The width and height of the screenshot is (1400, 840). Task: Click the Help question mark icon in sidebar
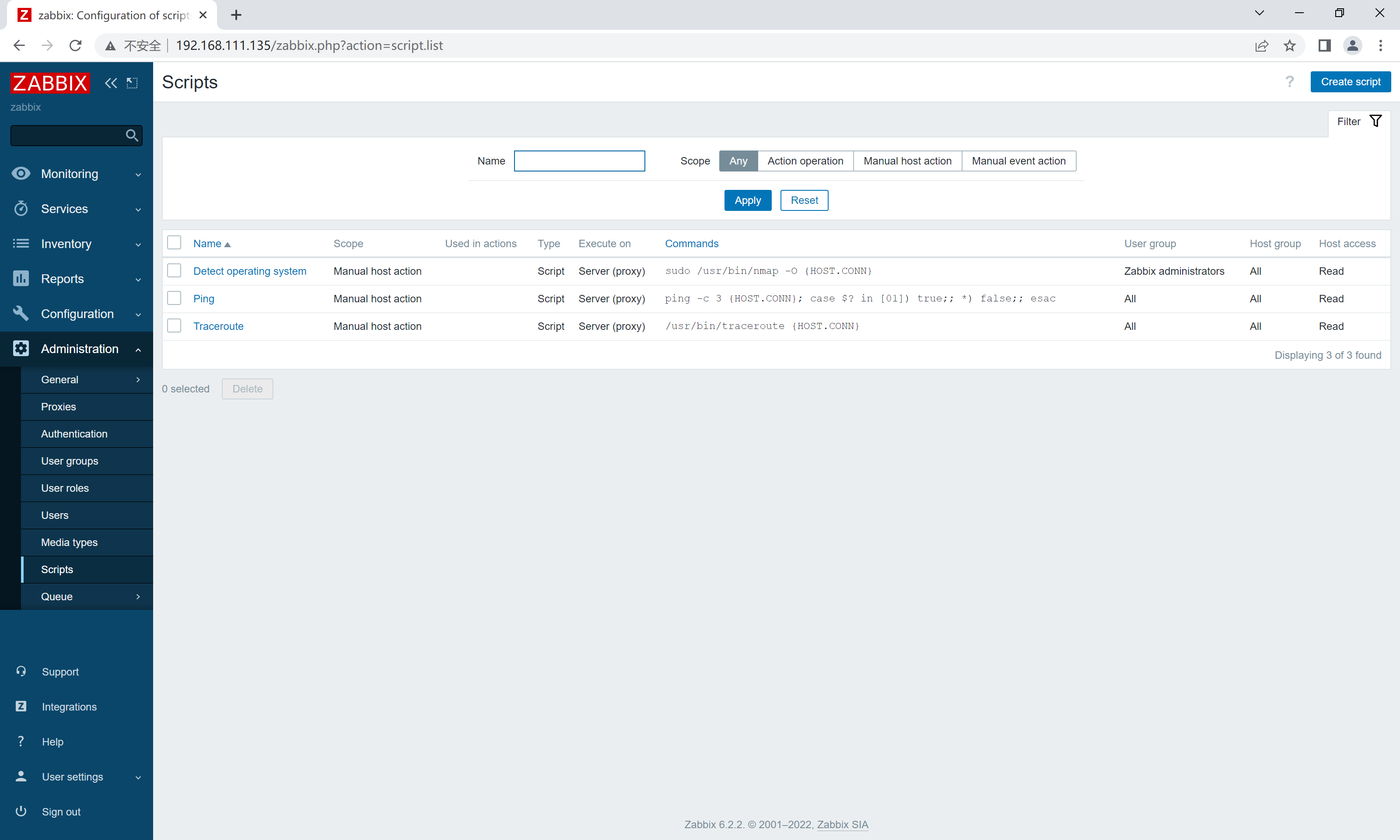point(21,742)
